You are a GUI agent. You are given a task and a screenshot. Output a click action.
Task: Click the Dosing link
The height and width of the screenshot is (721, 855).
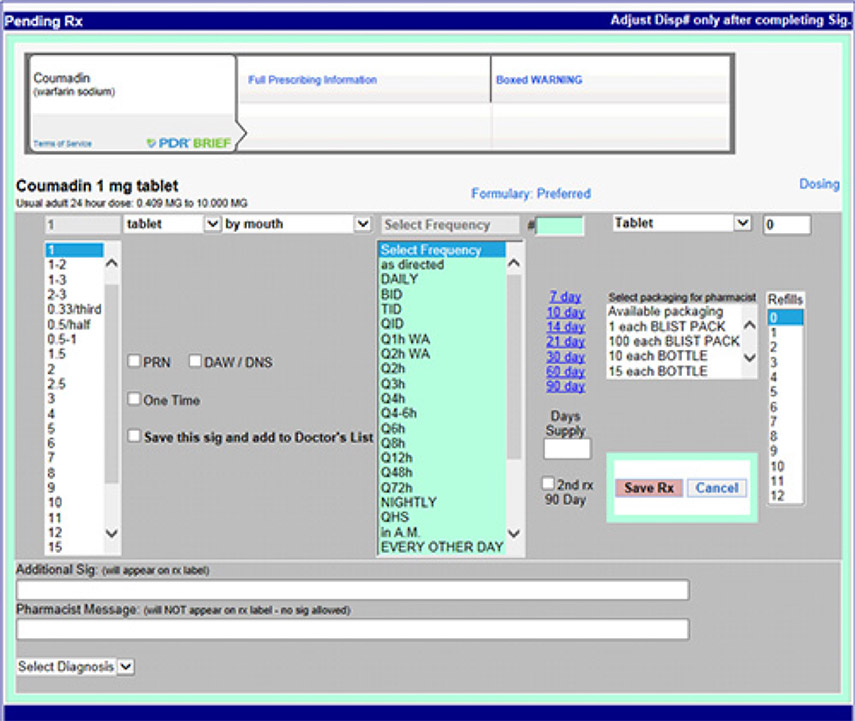819,184
